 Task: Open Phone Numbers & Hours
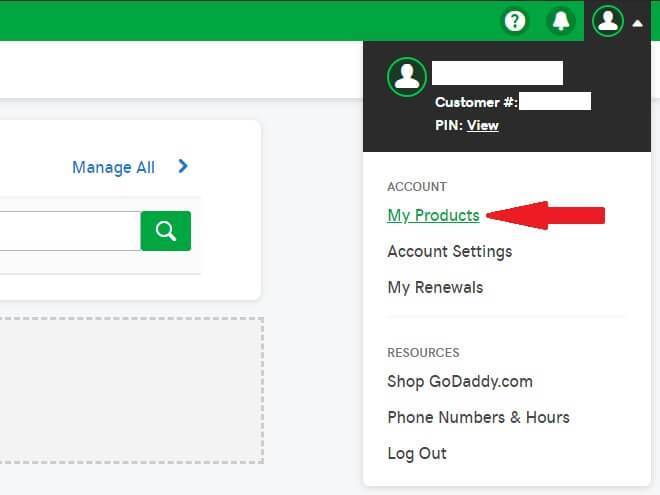(x=479, y=417)
